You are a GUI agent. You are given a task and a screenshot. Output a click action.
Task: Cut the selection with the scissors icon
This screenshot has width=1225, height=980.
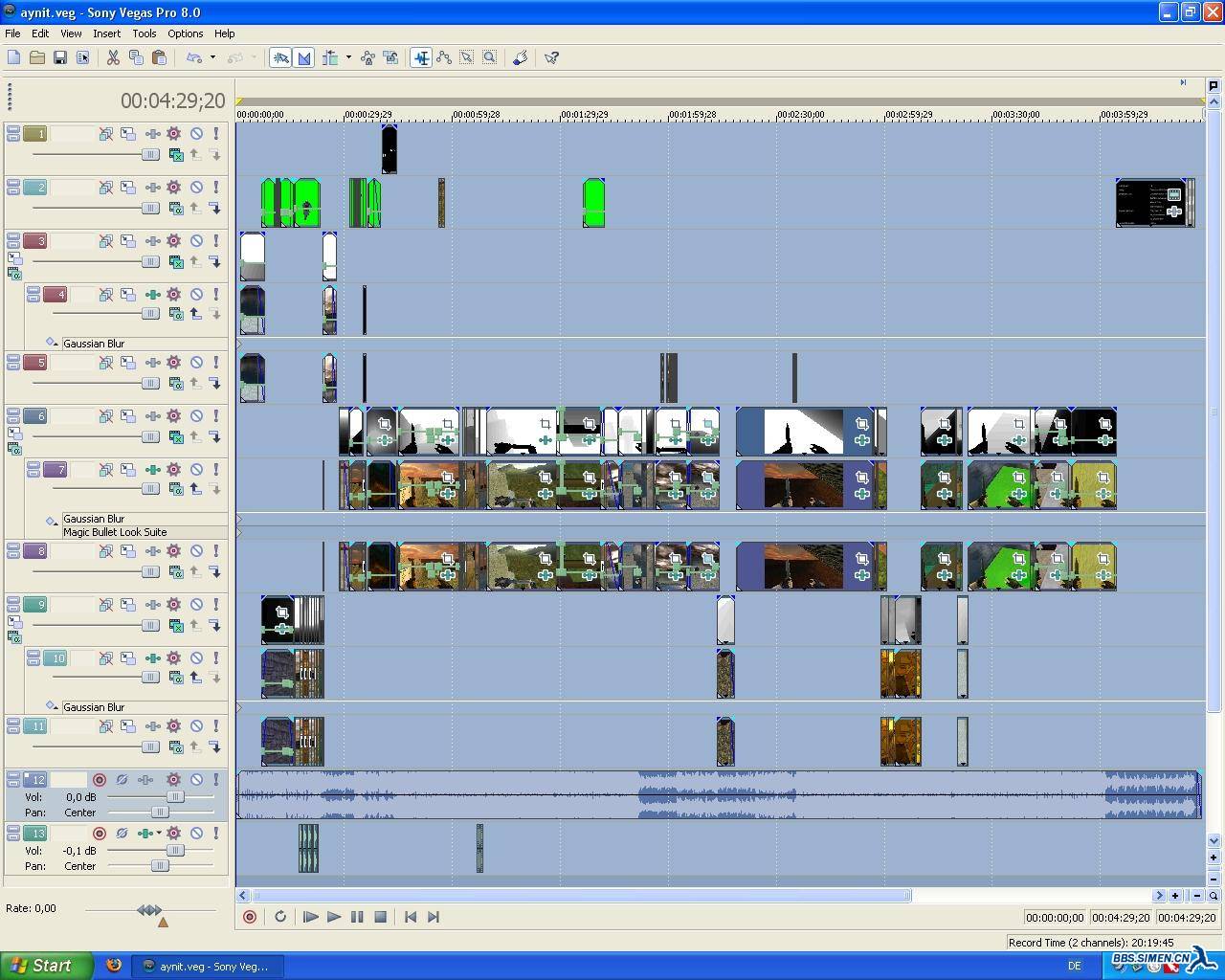click(113, 57)
